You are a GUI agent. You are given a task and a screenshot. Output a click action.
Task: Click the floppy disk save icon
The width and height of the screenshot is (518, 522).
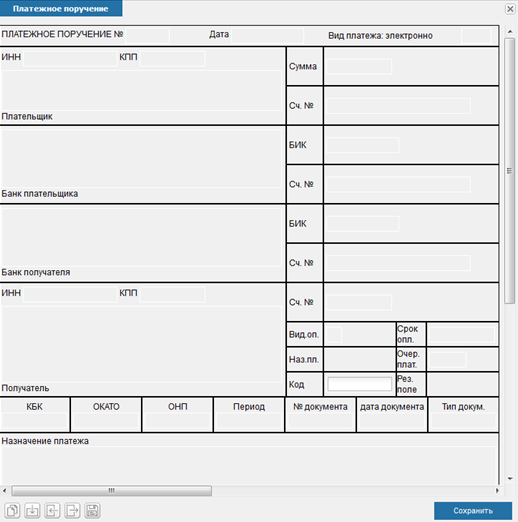click(x=92, y=510)
